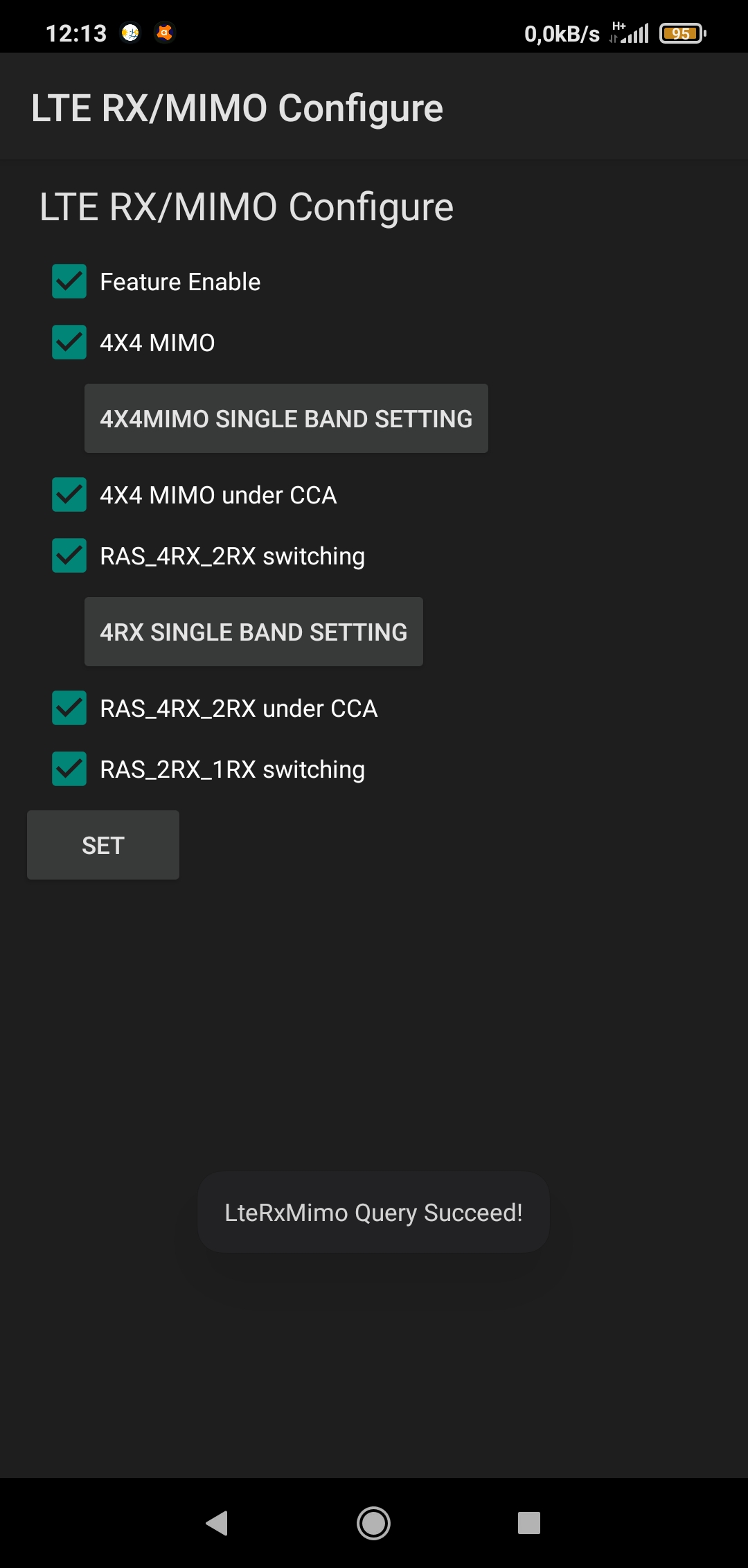Tap the signal strength icon

coord(630,33)
